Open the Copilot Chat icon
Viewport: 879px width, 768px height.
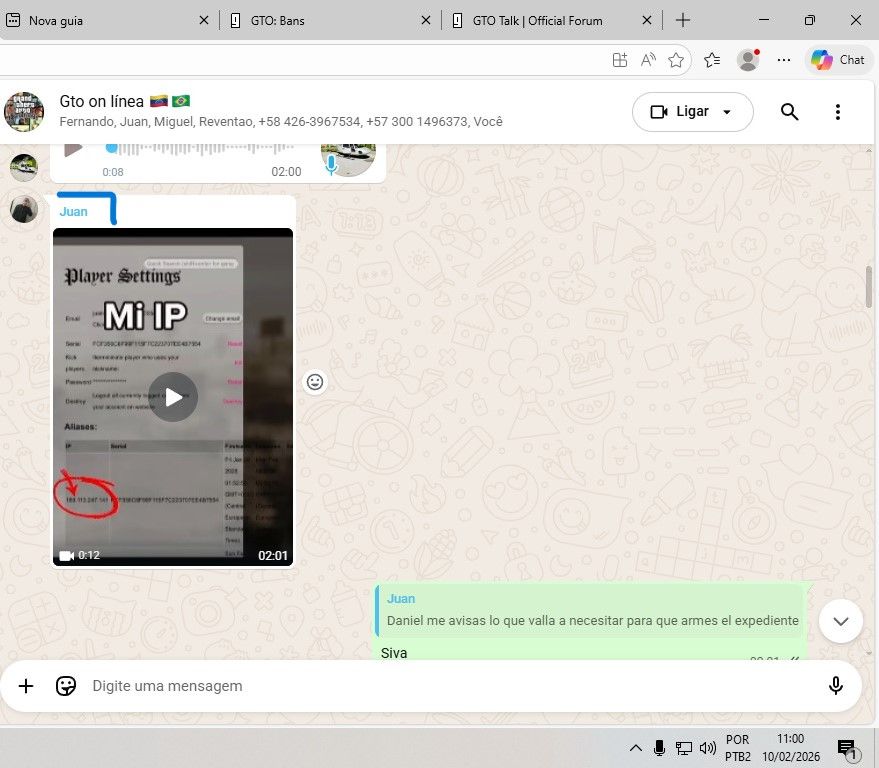pos(837,60)
